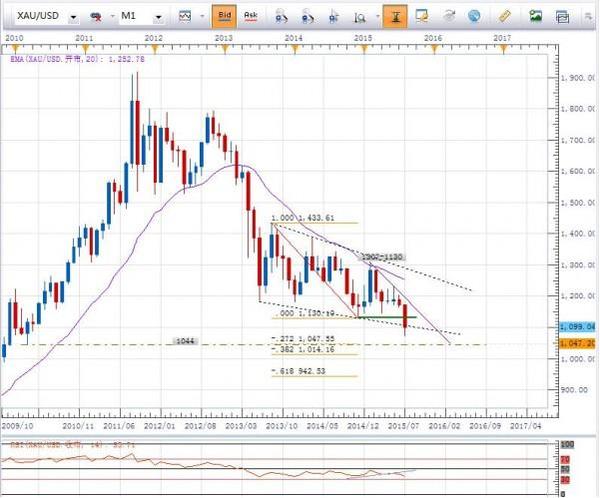Click the 2013 year marker on timeline

223,37
